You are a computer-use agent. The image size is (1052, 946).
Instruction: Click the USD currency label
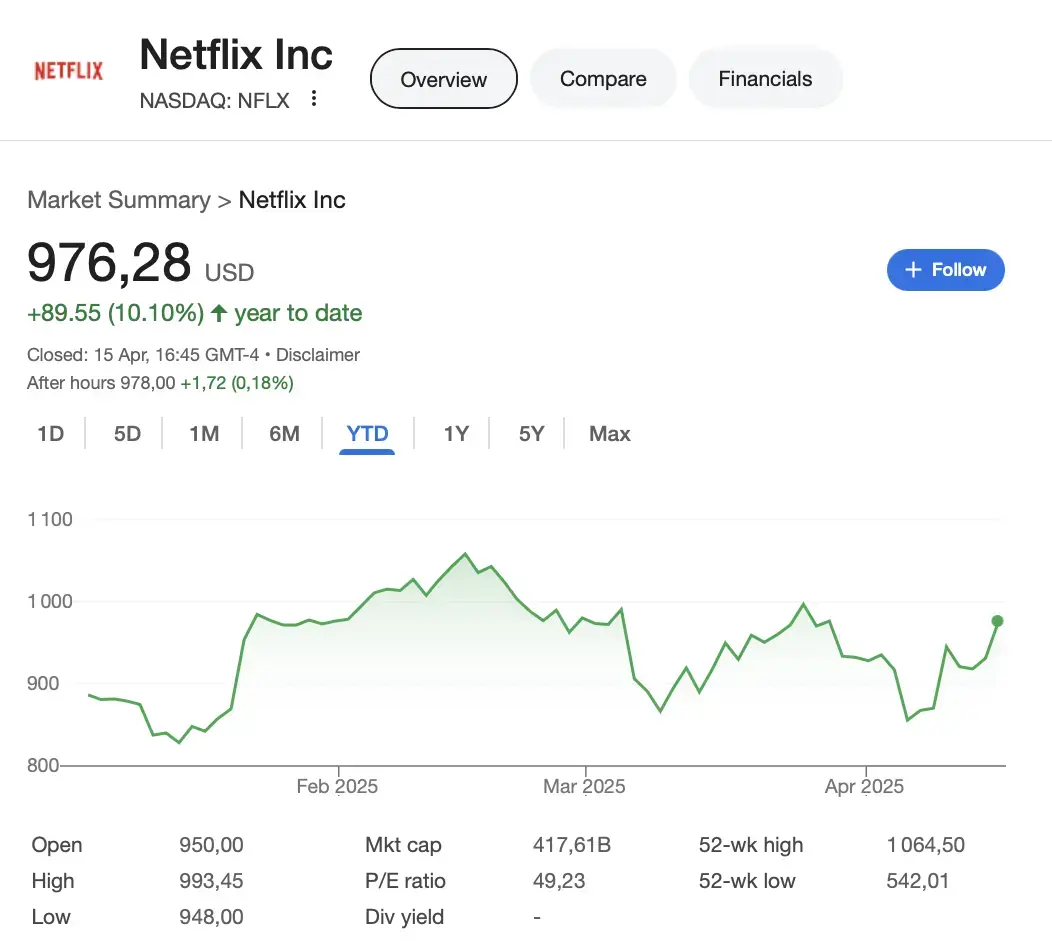point(229,272)
